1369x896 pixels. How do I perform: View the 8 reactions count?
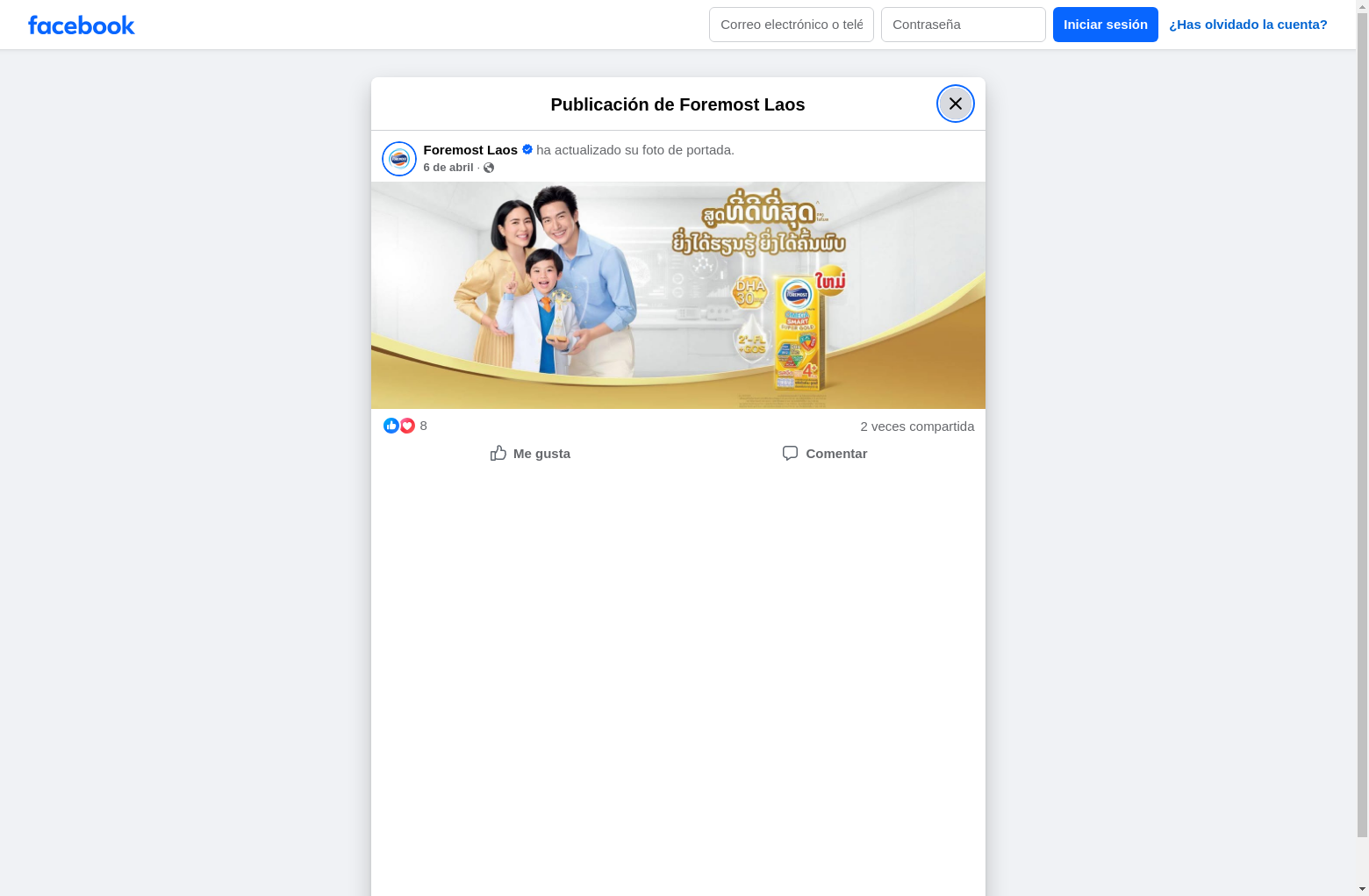point(424,426)
